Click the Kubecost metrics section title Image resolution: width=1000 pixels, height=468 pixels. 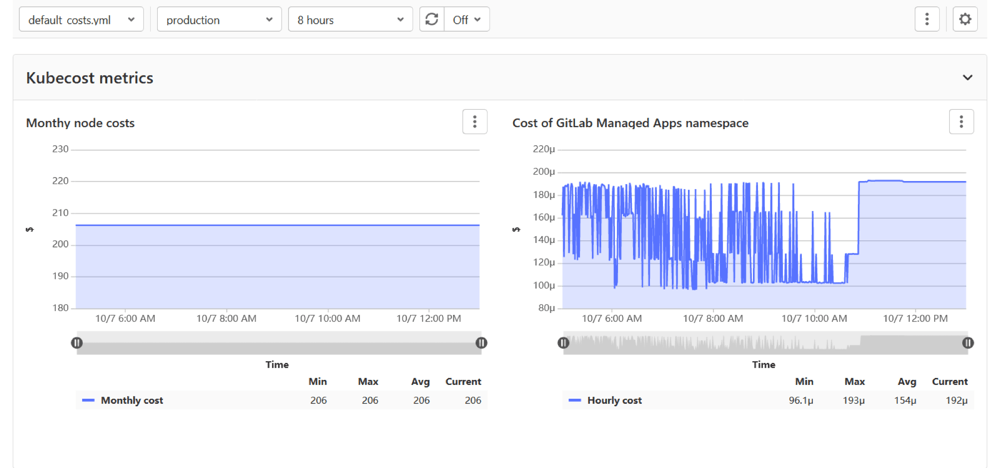pos(90,78)
